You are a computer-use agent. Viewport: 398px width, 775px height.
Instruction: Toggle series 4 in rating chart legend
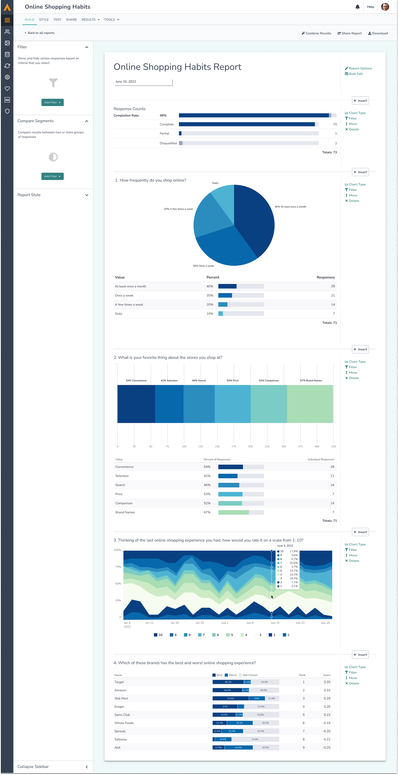(244, 635)
